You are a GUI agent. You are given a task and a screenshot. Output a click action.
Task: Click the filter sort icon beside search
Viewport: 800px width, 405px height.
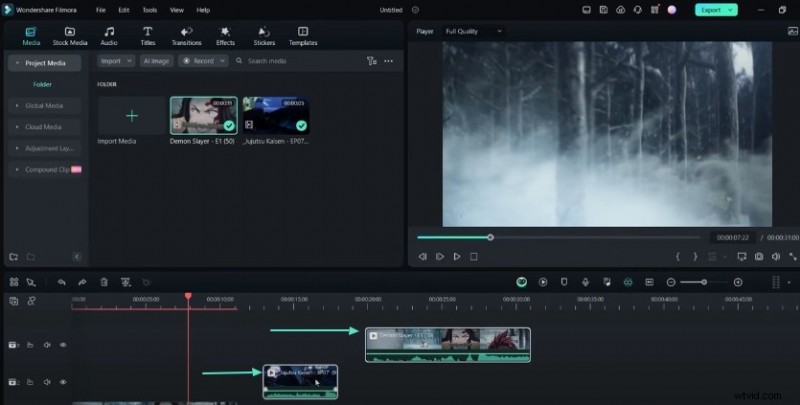click(371, 61)
